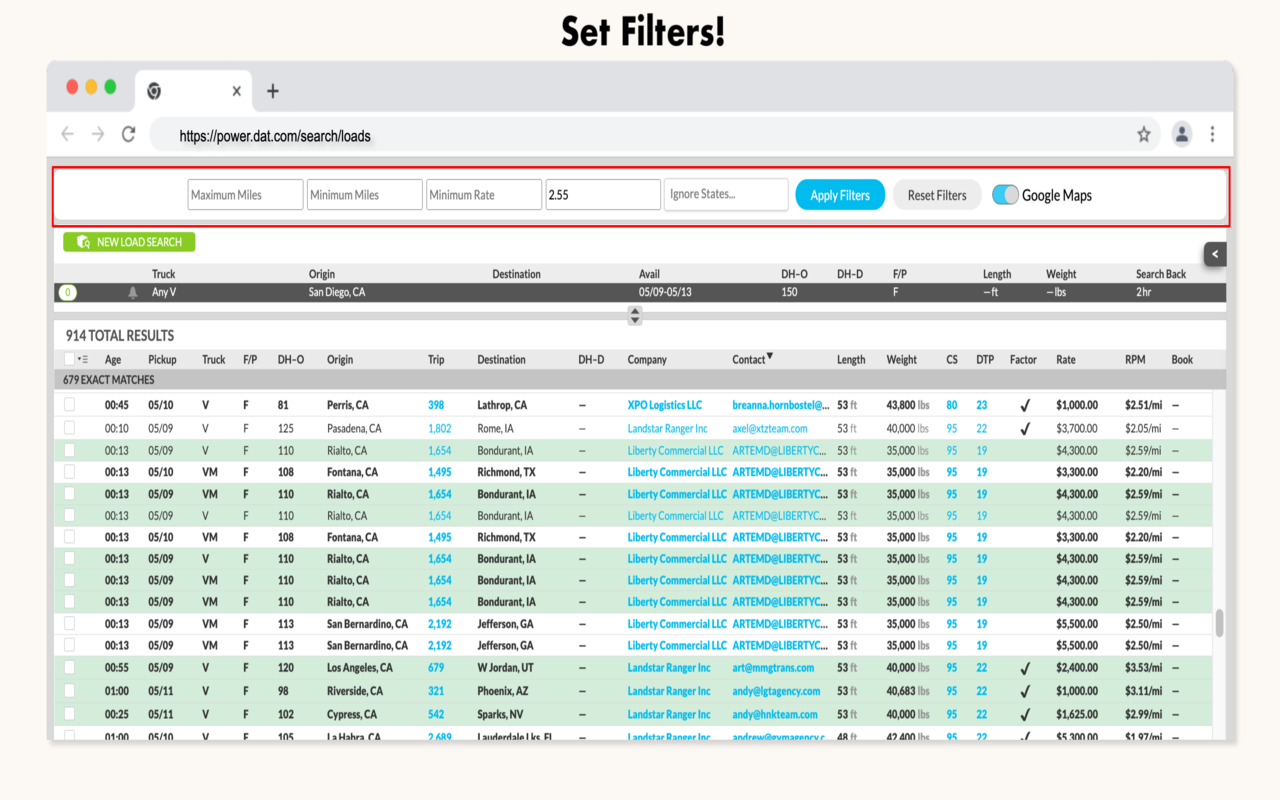1280x800 pixels.
Task: Click the Reset Filters button
Action: (x=937, y=195)
